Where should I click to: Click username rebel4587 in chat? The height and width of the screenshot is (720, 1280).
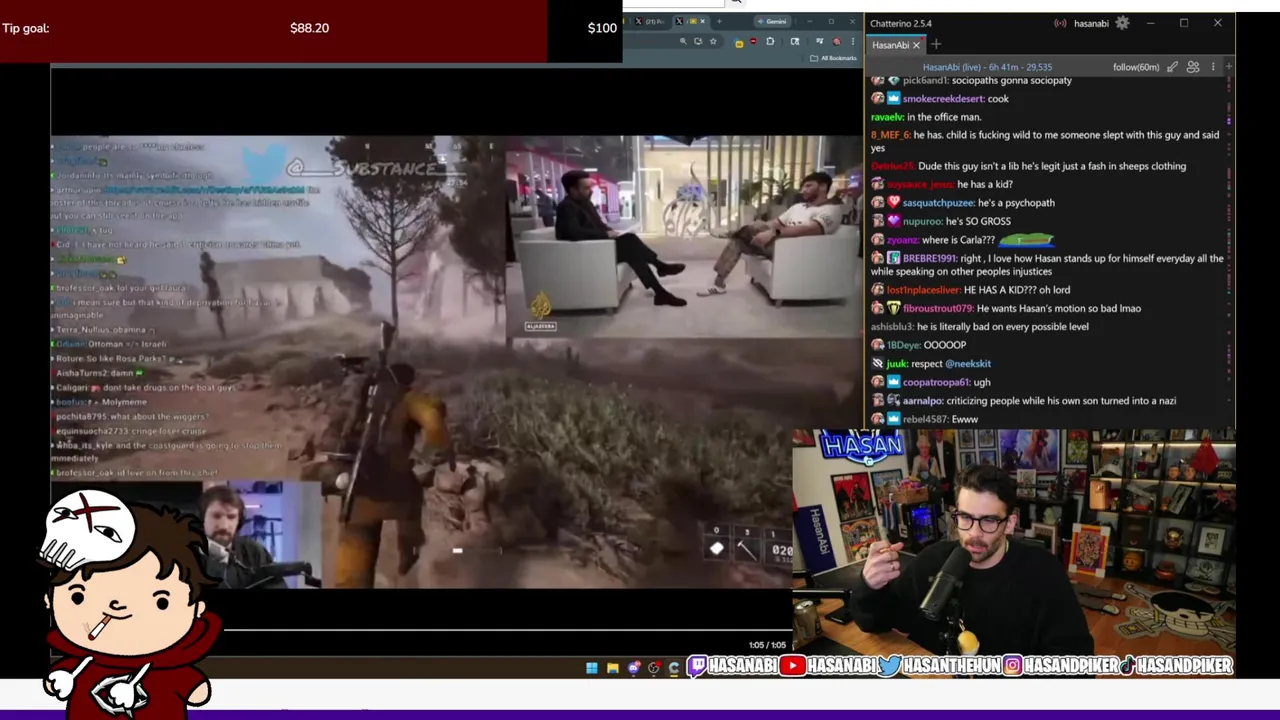(925, 419)
